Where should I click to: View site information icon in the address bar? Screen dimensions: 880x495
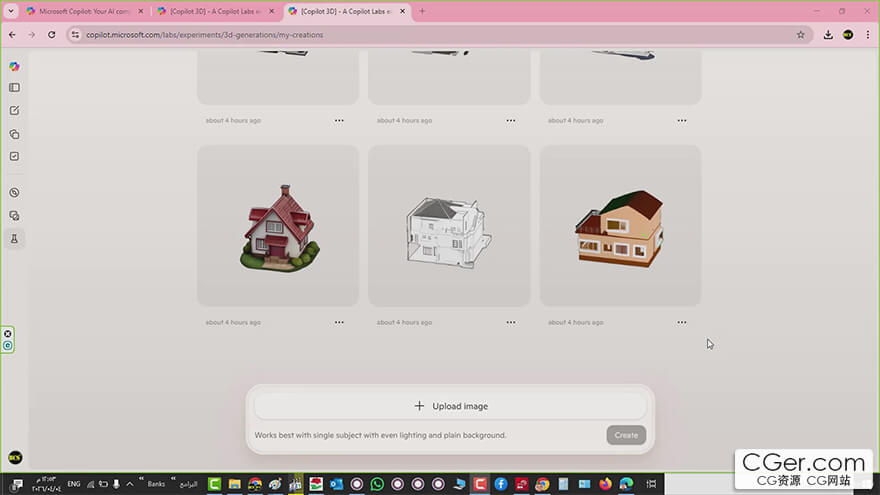[75, 35]
